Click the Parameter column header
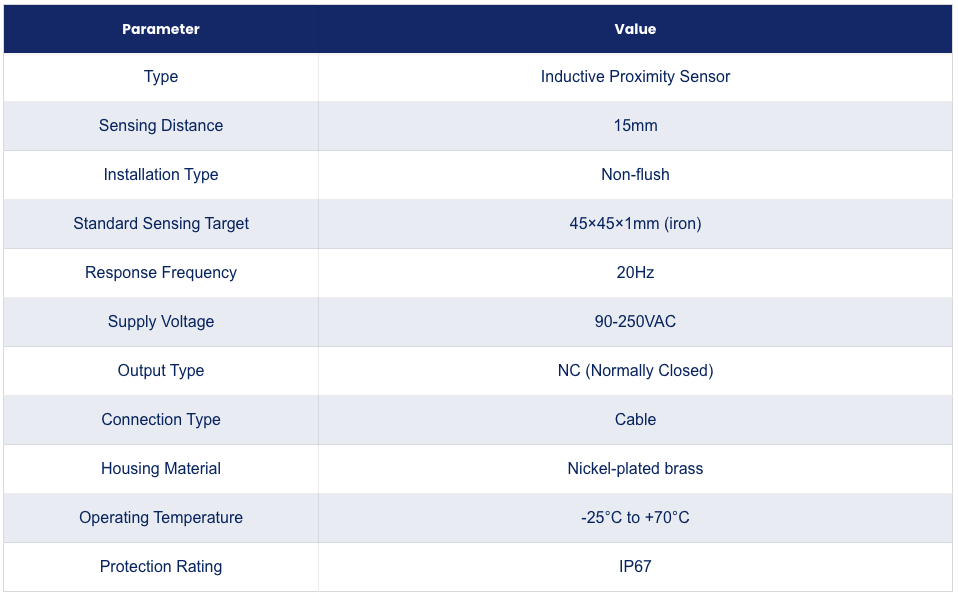The width and height of the screenshot is (958, 598). coord(161,29)
